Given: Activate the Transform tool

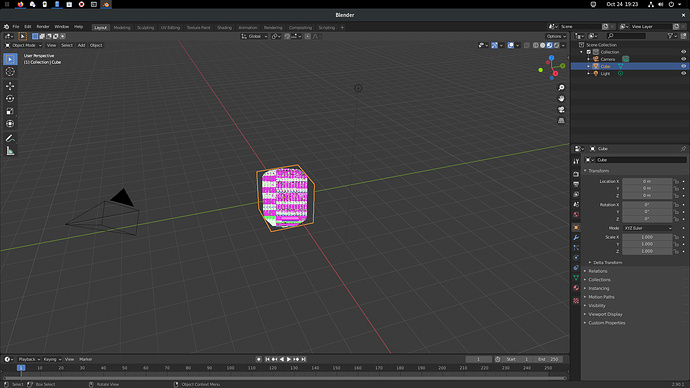Looking at the screenshot, I should click(x=10, y=124).
